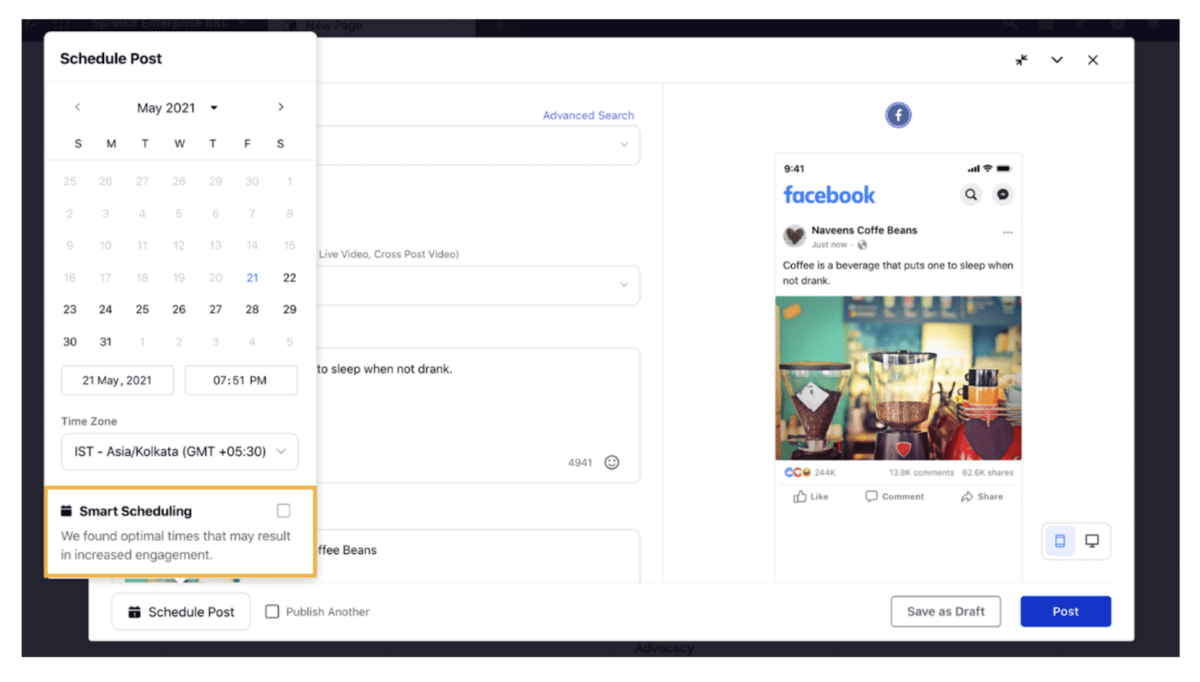Check the Publish Another checkbox

(272, 612)
